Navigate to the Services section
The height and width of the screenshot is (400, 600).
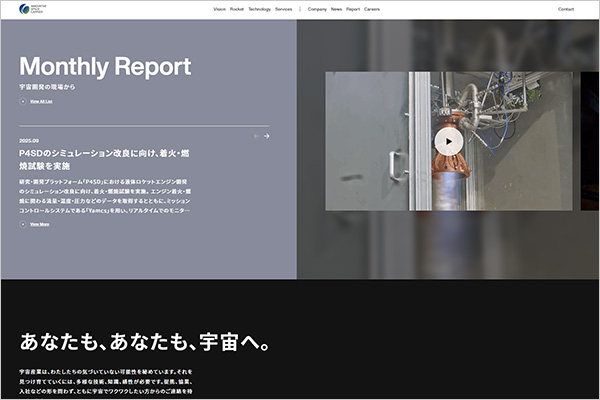[284, 9]
